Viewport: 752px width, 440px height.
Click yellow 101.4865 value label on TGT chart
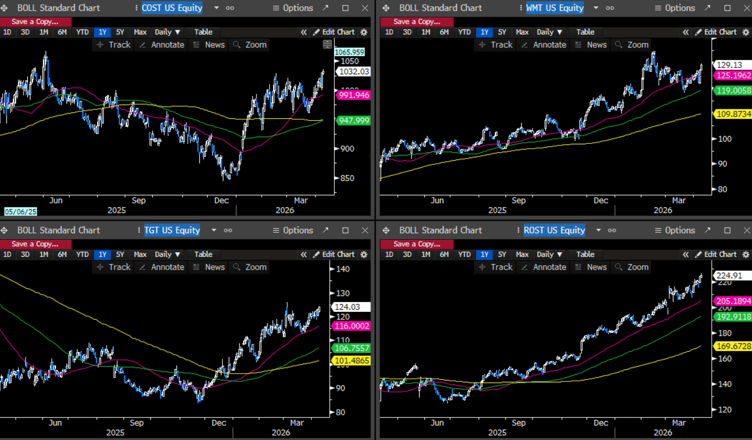[352, 360]
